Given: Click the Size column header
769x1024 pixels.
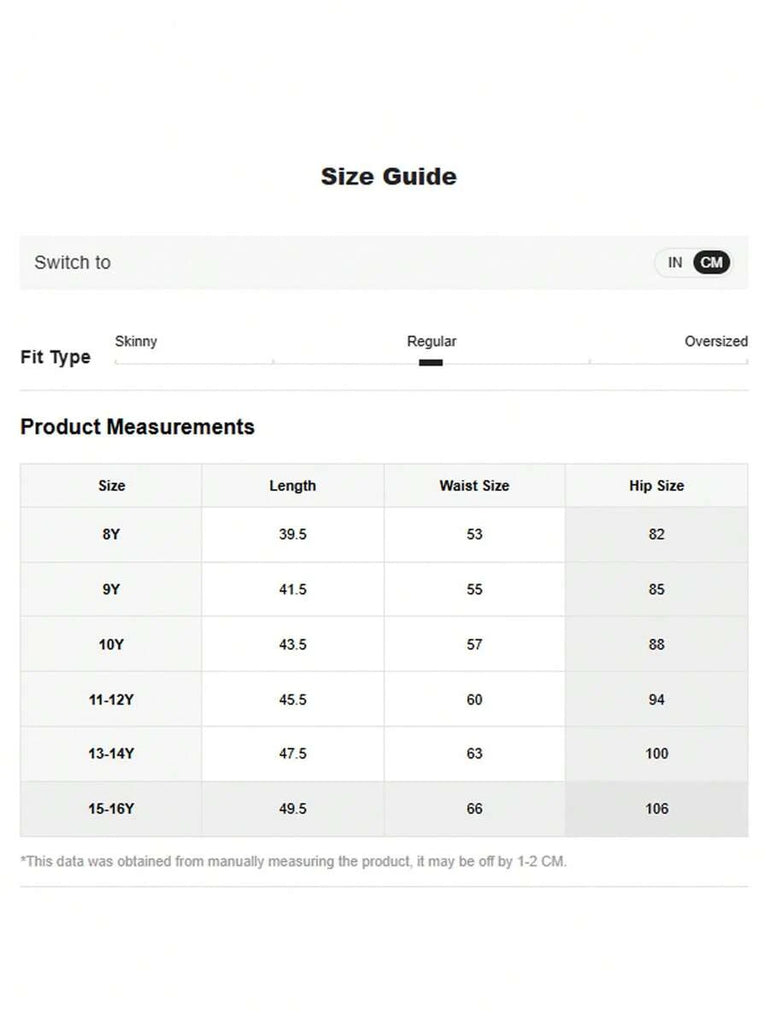Looking at the screenshot, I should [112, 486].
